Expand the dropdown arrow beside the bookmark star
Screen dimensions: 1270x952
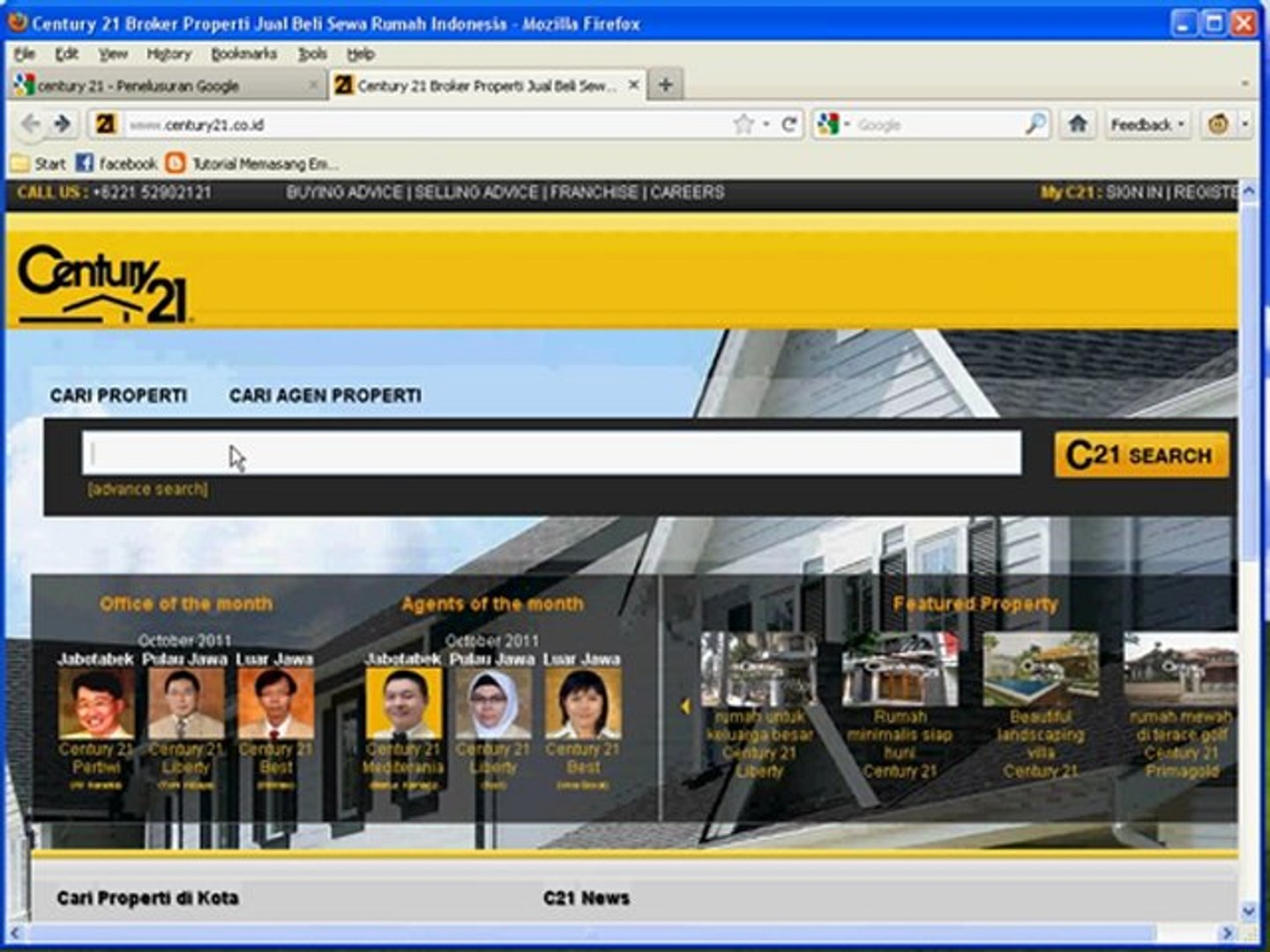[766, 125]
